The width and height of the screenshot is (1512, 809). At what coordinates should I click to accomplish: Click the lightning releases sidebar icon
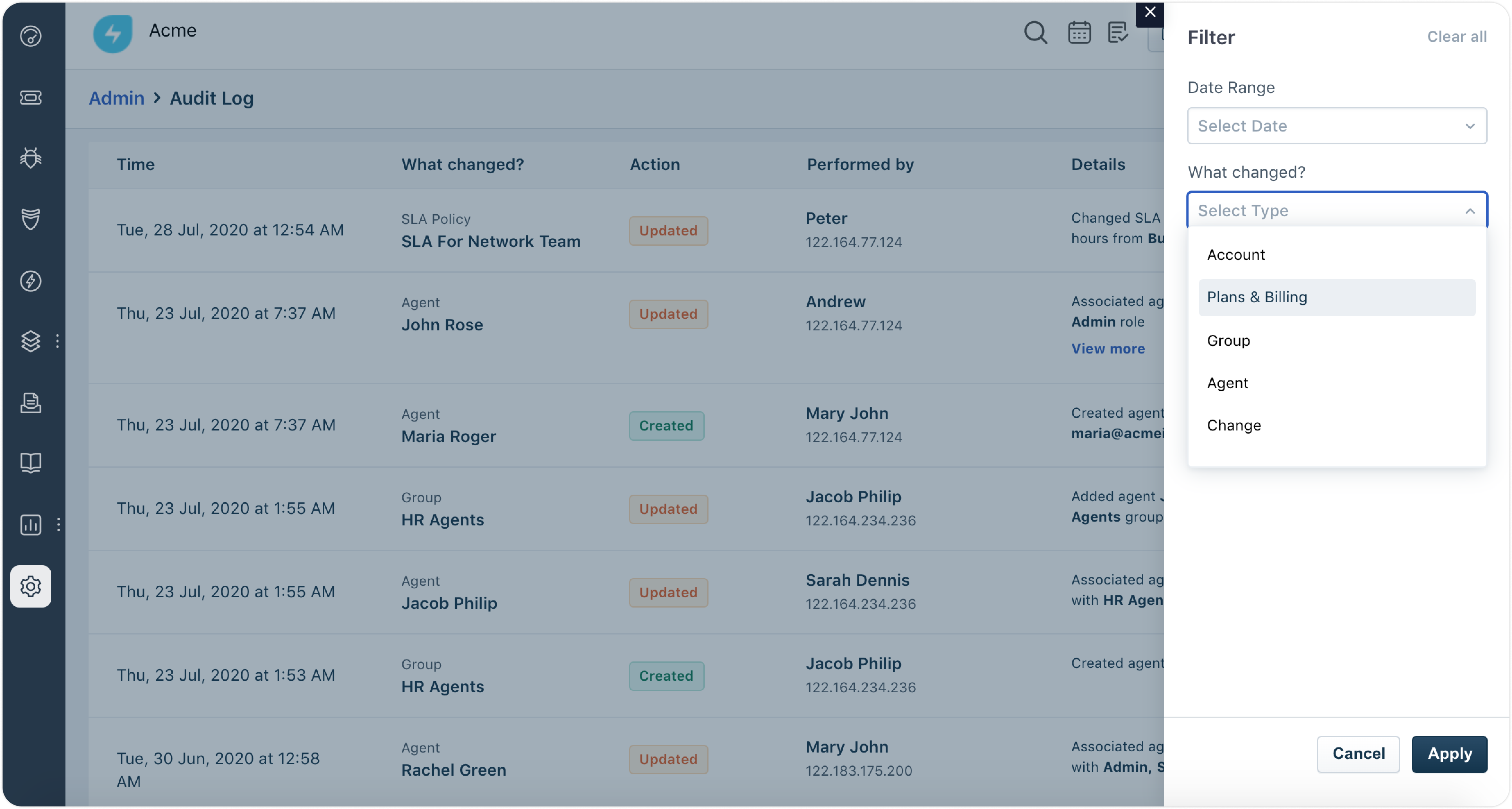pyautogui.click(x=30, y=281)
